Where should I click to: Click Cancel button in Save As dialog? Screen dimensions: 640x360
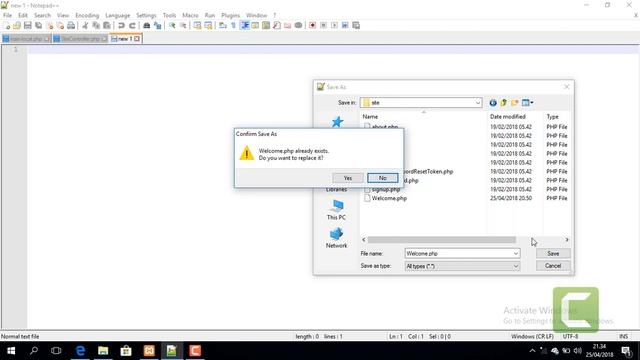(x=553, y=266)
